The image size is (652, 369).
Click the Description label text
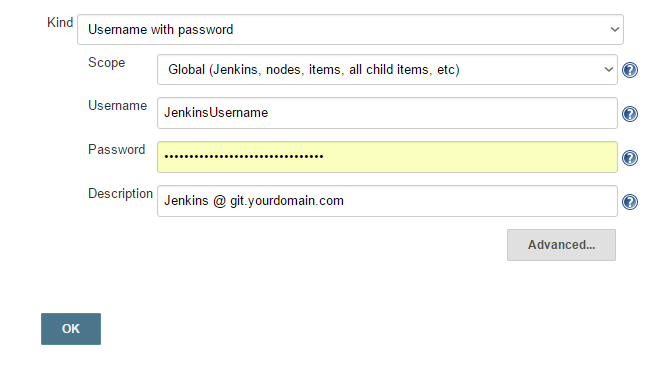point(120,193)
